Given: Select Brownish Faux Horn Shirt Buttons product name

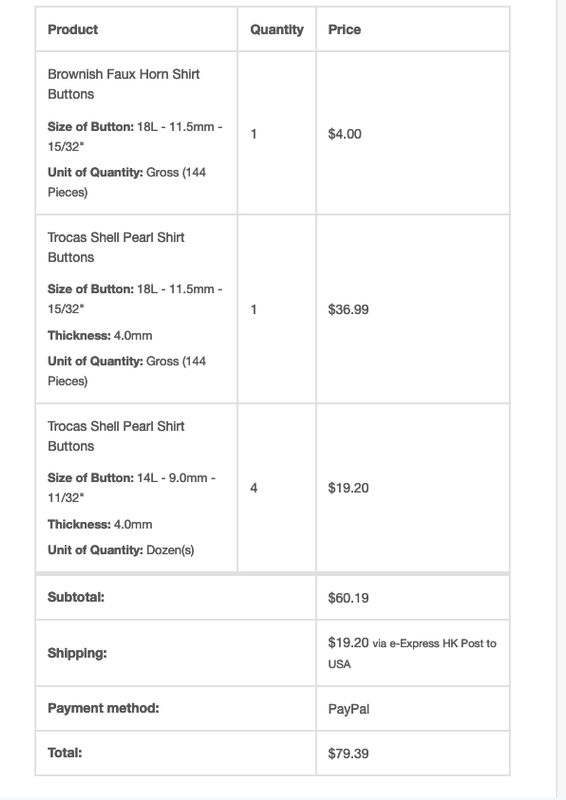Looking at the screenshot, I should pyautogui.click(x=124, y=84).
